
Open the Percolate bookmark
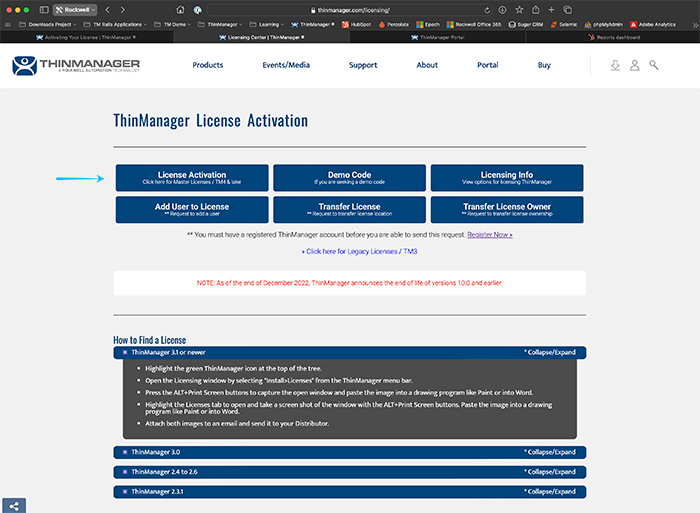tap(394, 25)
